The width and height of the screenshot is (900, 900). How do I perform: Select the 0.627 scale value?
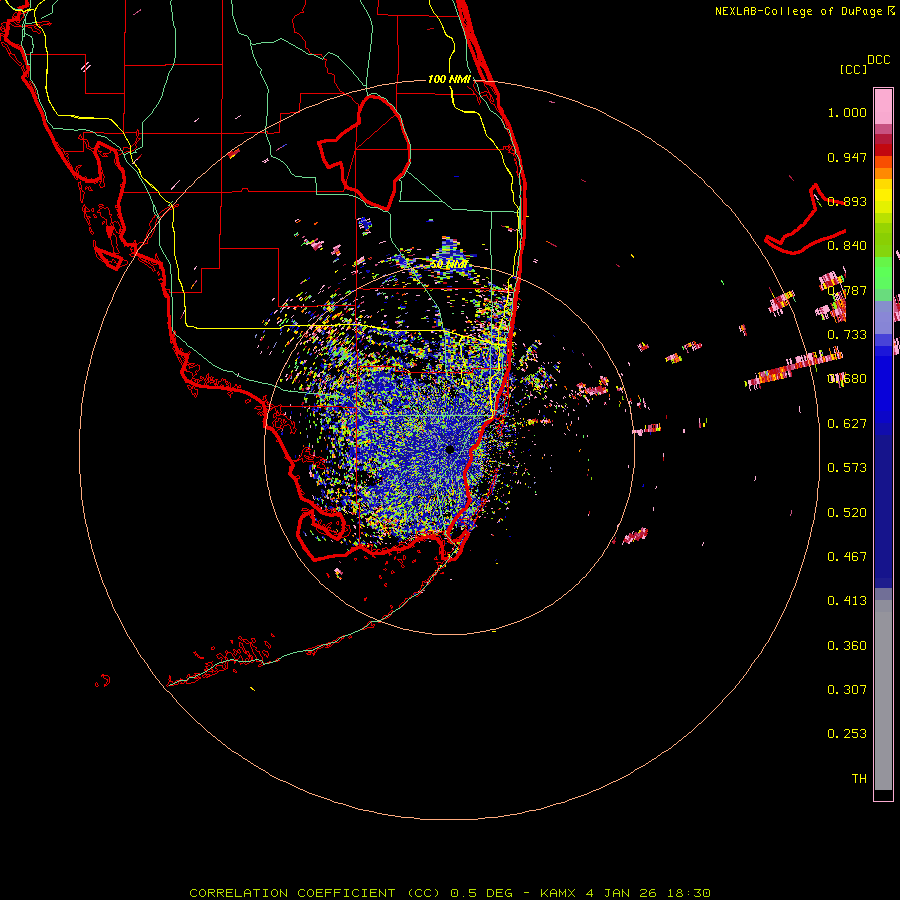tap(847, 424)
